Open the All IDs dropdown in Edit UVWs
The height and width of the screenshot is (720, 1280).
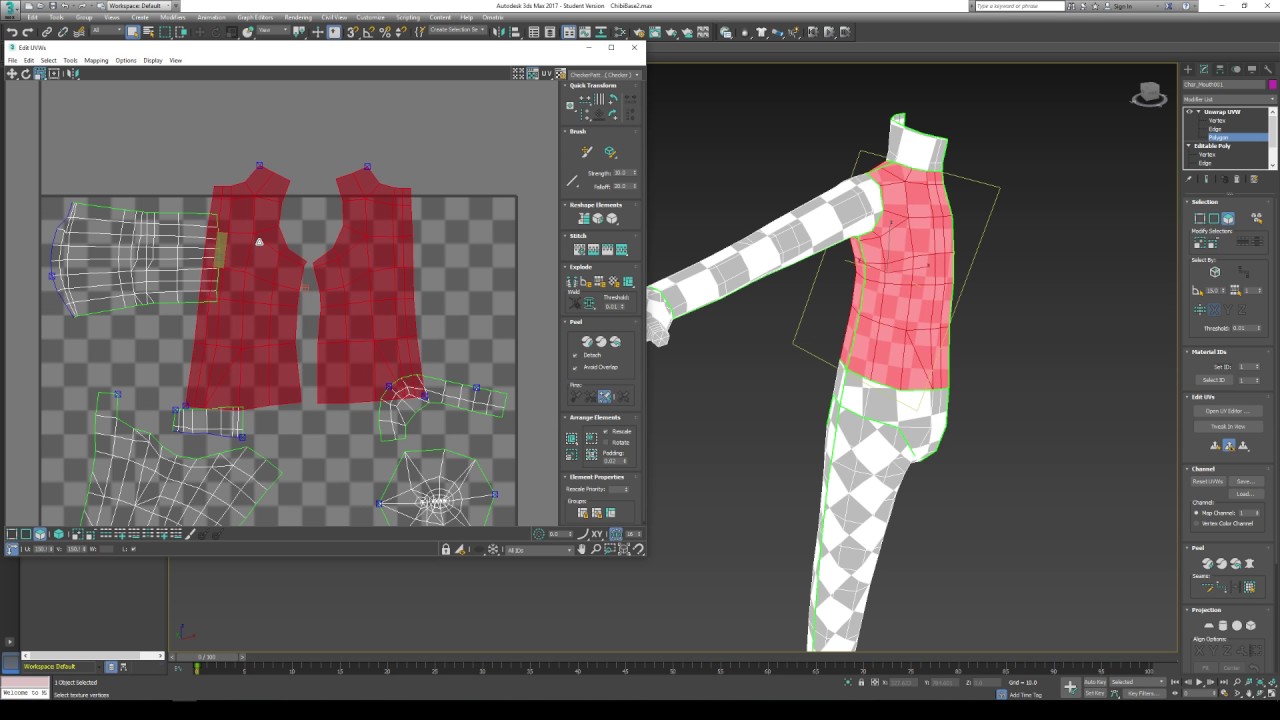[x=540, y=550]
